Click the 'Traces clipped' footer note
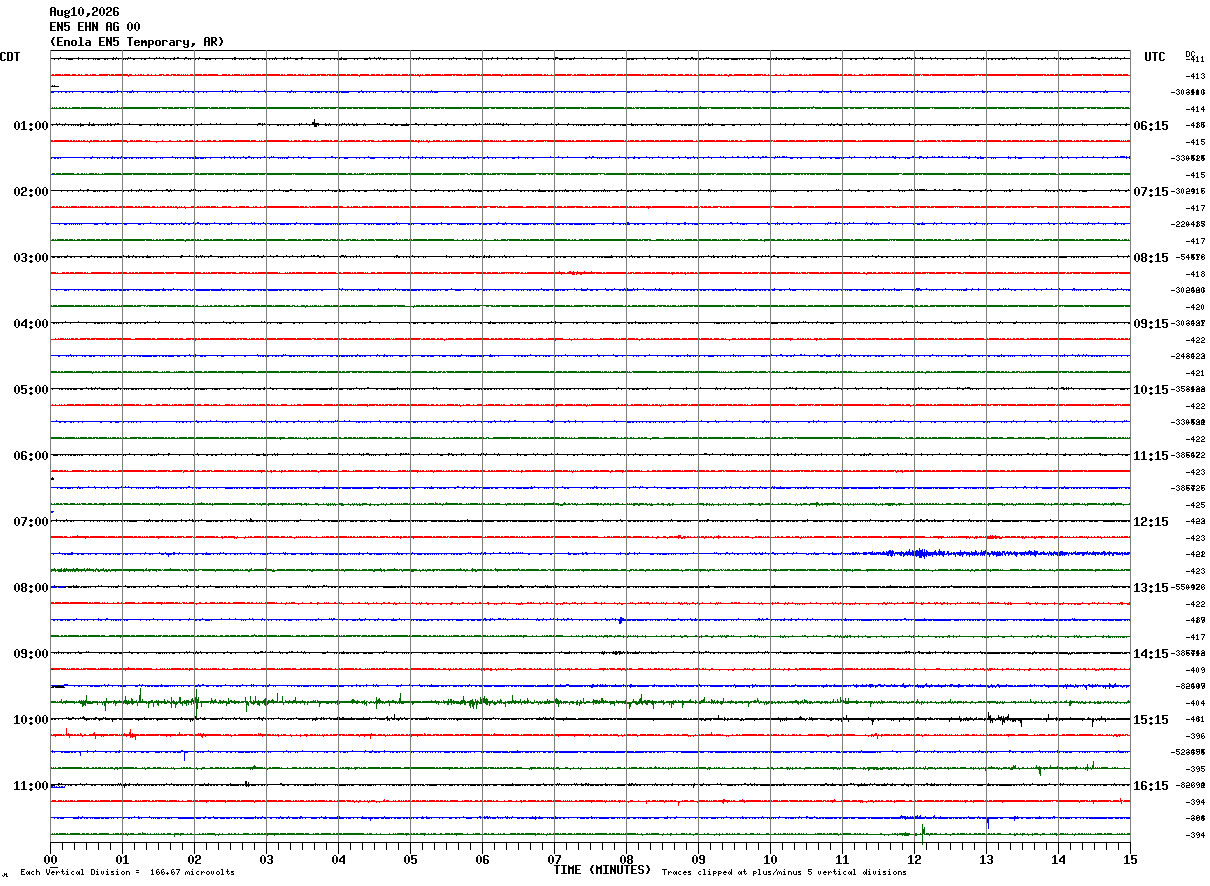The width and height of the screenshot is (1210, 886). tap(784, 873)
